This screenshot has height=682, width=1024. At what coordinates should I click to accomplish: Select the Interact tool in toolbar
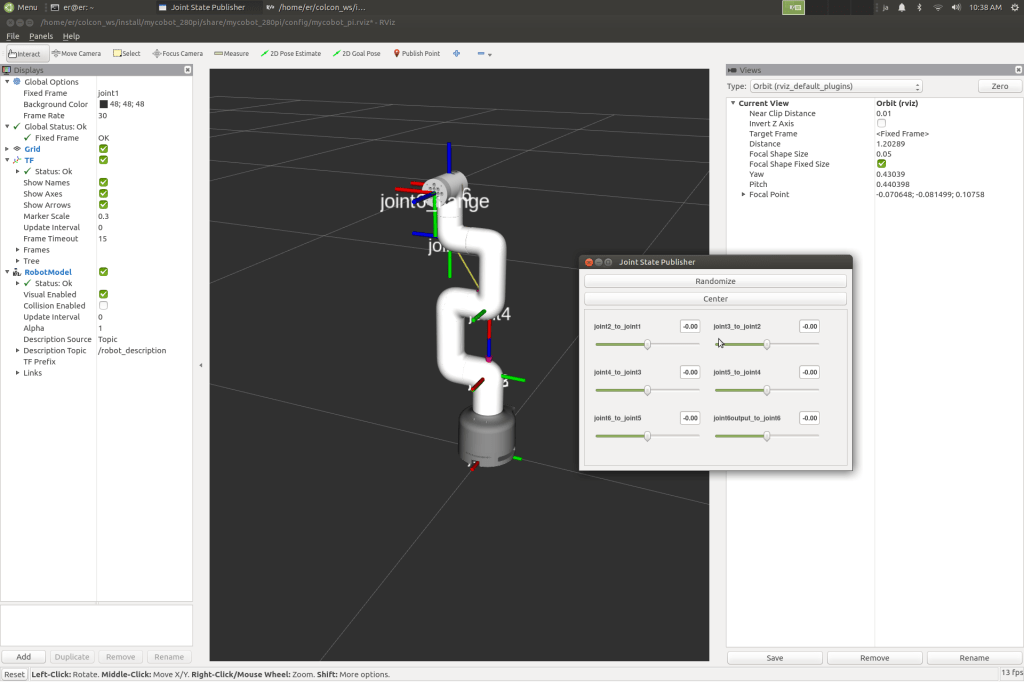(24, 54)
